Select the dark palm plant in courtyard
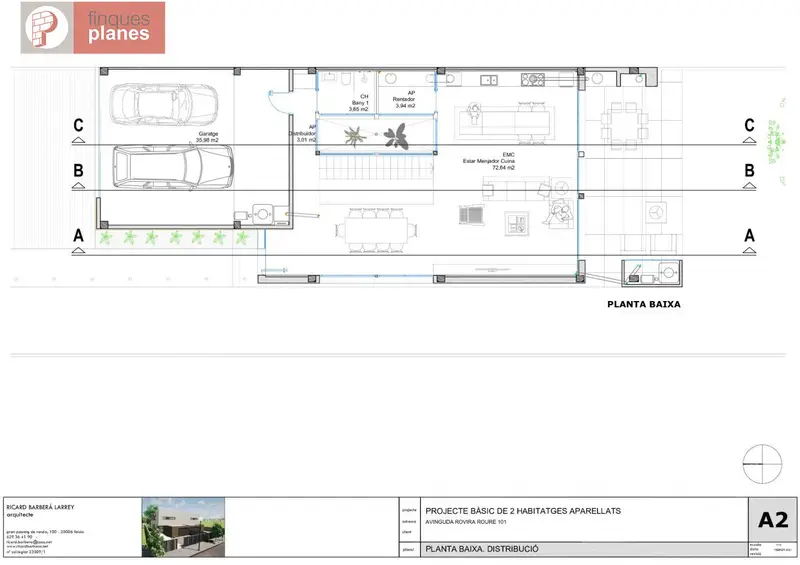The height and width of the screenshot is (565, 800). [399, 134]
